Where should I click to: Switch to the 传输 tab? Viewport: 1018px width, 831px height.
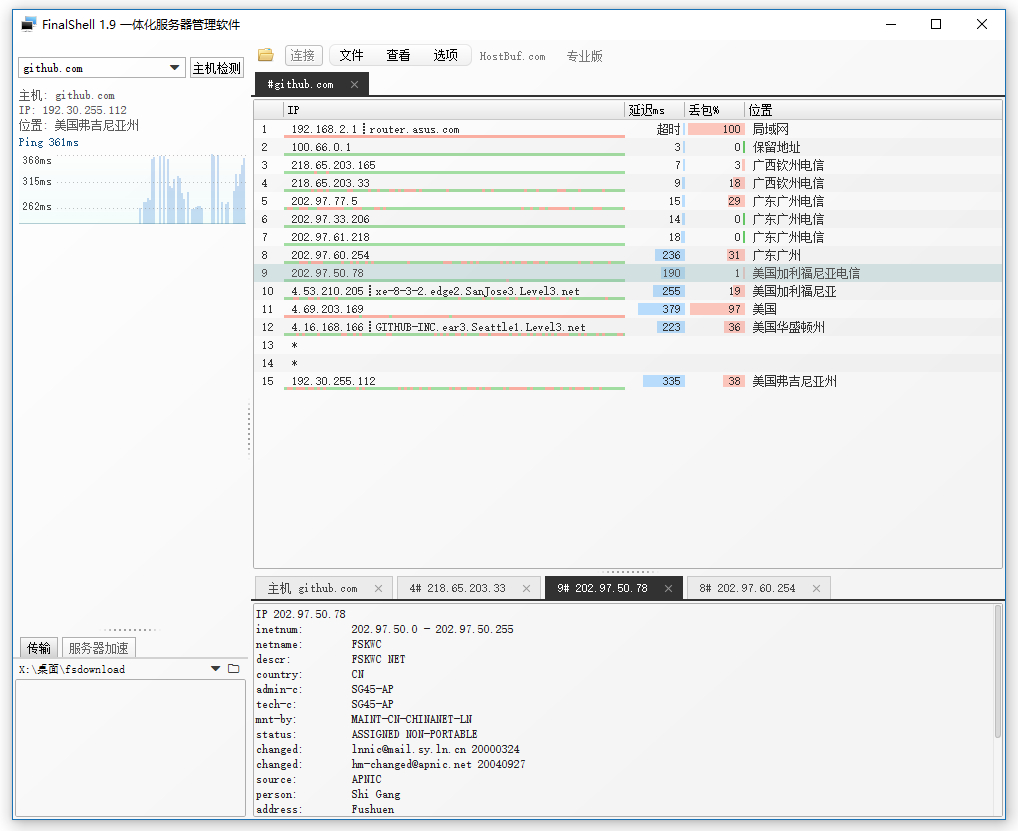coord(38,647)
